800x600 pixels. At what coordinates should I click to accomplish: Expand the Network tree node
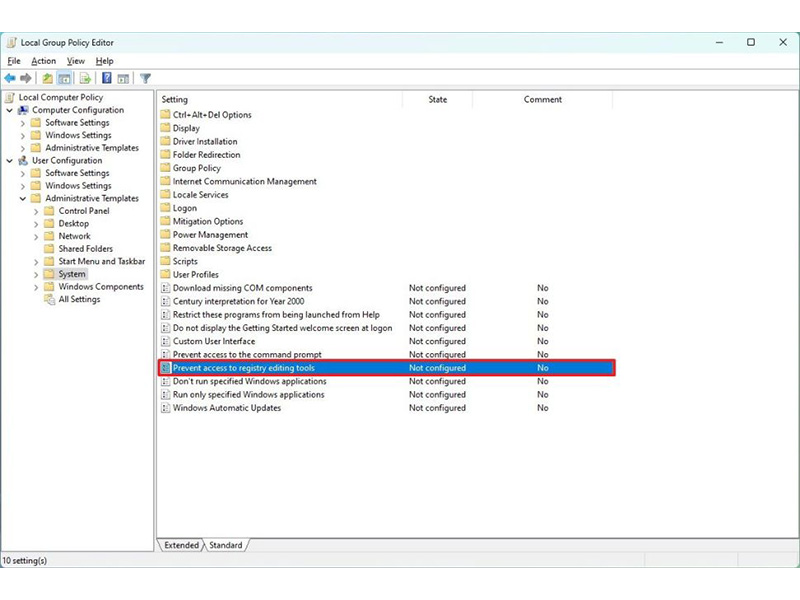click(x=36, y=236)
